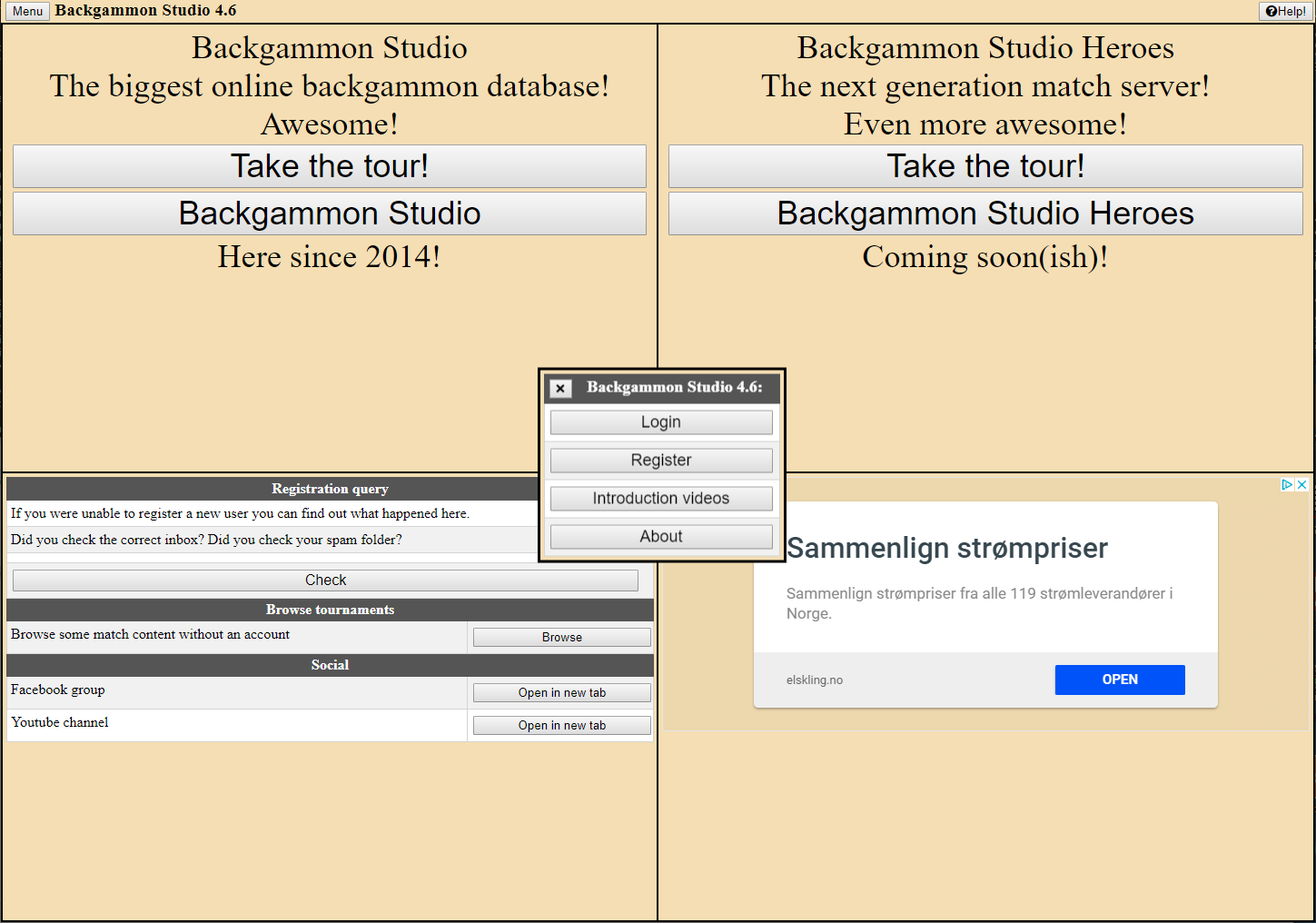Close the advertisement with X icon
The width and height of the screenshot is (1316, 923).
(1301, 485)
